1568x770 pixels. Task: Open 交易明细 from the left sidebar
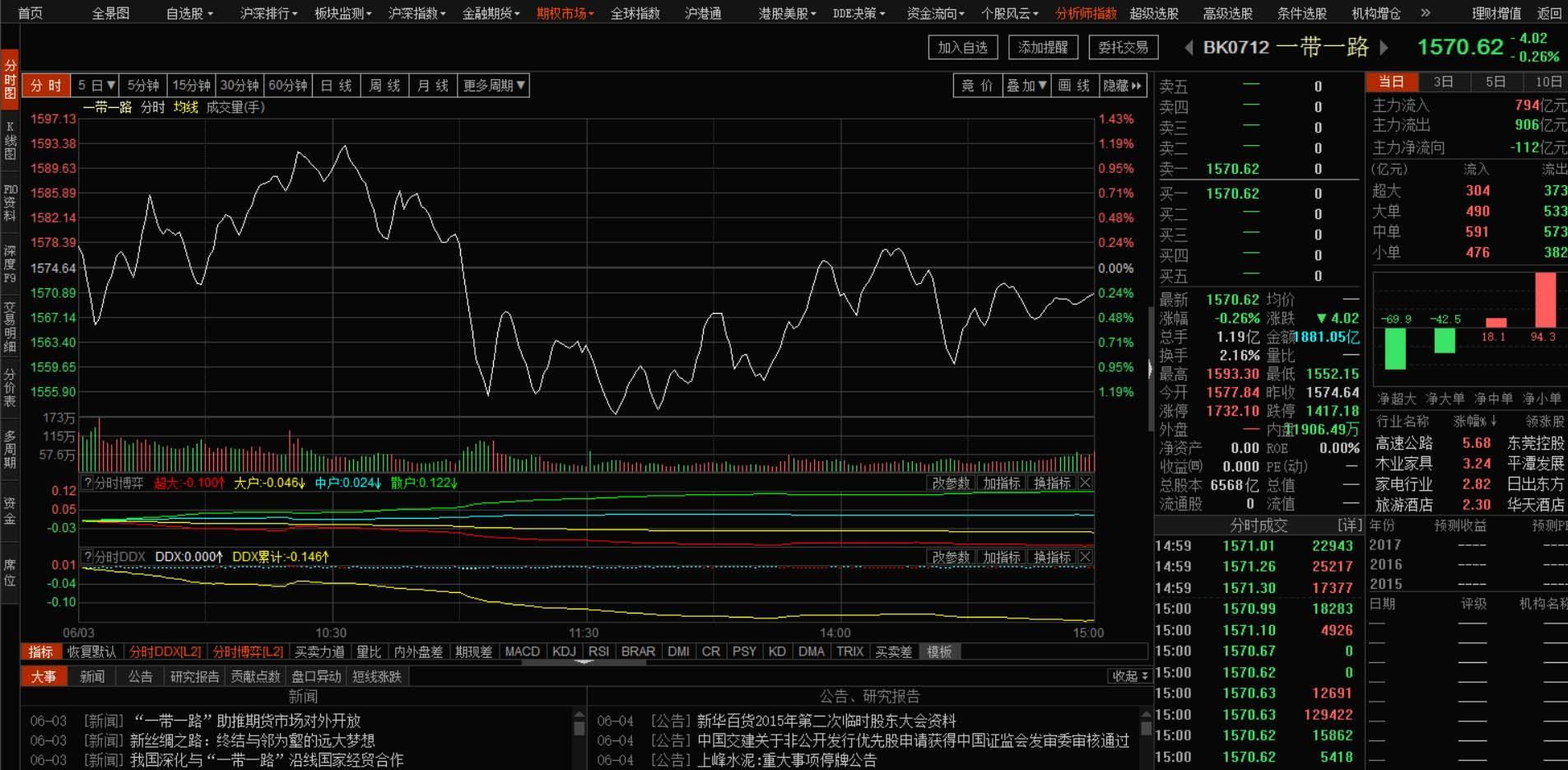(x=10, y=326)
